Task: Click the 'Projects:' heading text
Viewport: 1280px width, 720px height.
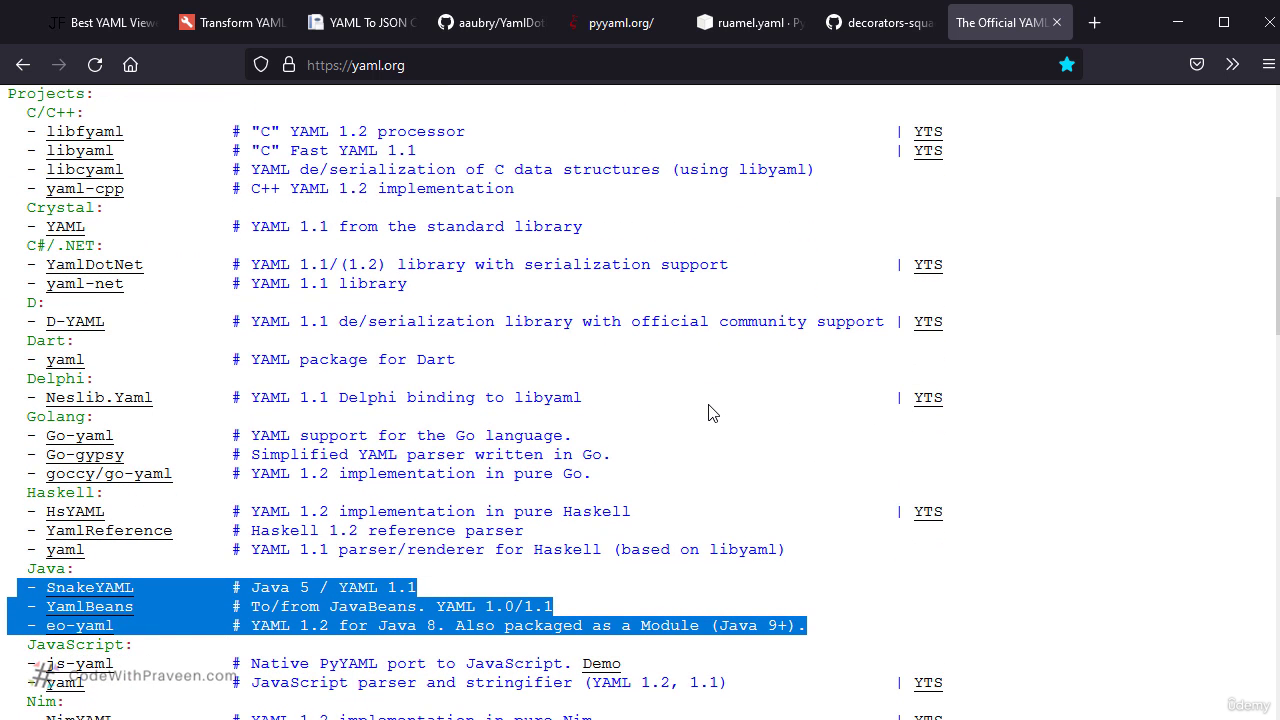Action: pos(51,94)
